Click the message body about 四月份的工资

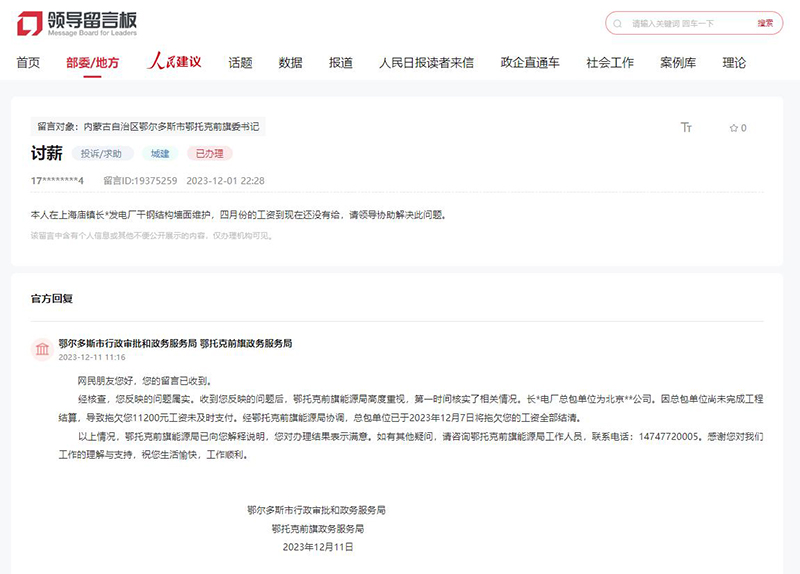[239, 215]
